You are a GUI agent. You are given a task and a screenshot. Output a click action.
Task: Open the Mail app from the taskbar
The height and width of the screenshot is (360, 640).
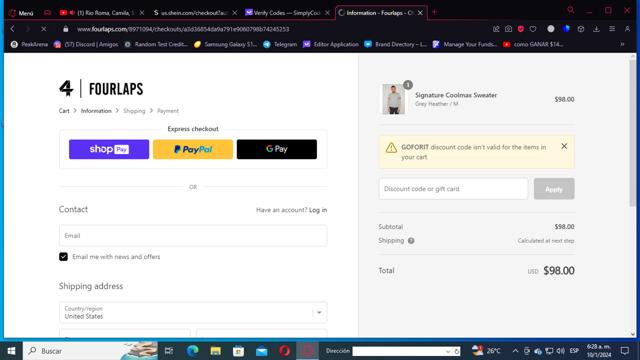(x=262, y=351)
